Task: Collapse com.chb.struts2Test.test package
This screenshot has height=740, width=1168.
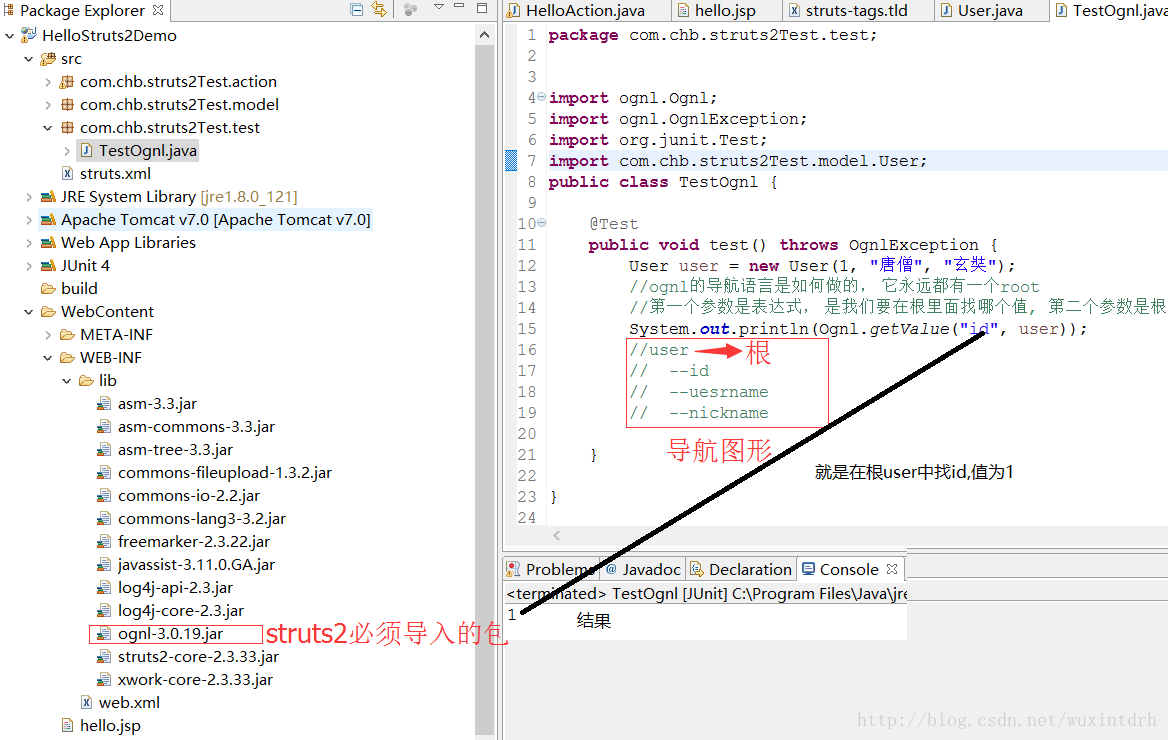Action: (x=48, y=128)
